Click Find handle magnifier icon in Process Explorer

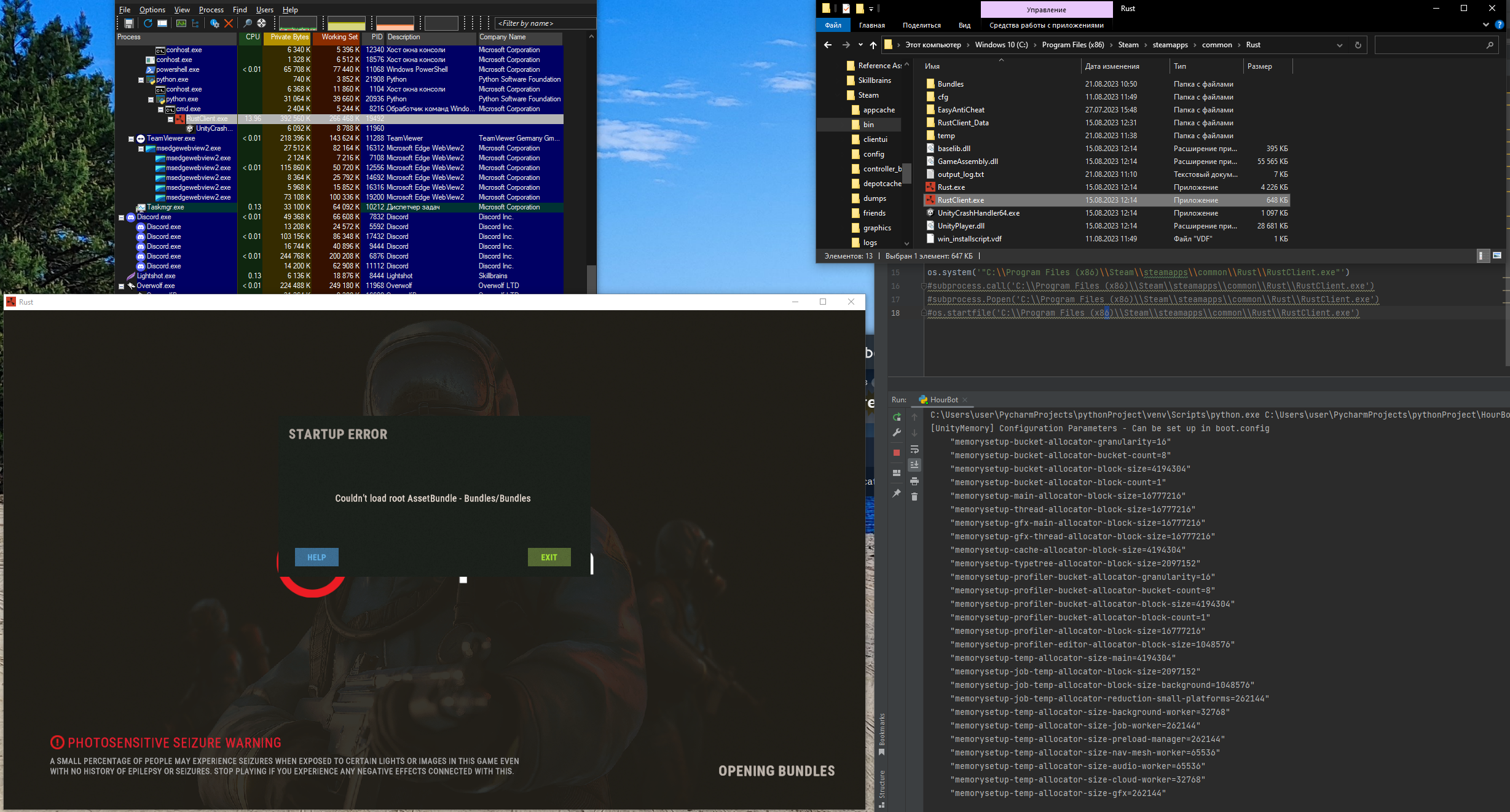[247, 23]
